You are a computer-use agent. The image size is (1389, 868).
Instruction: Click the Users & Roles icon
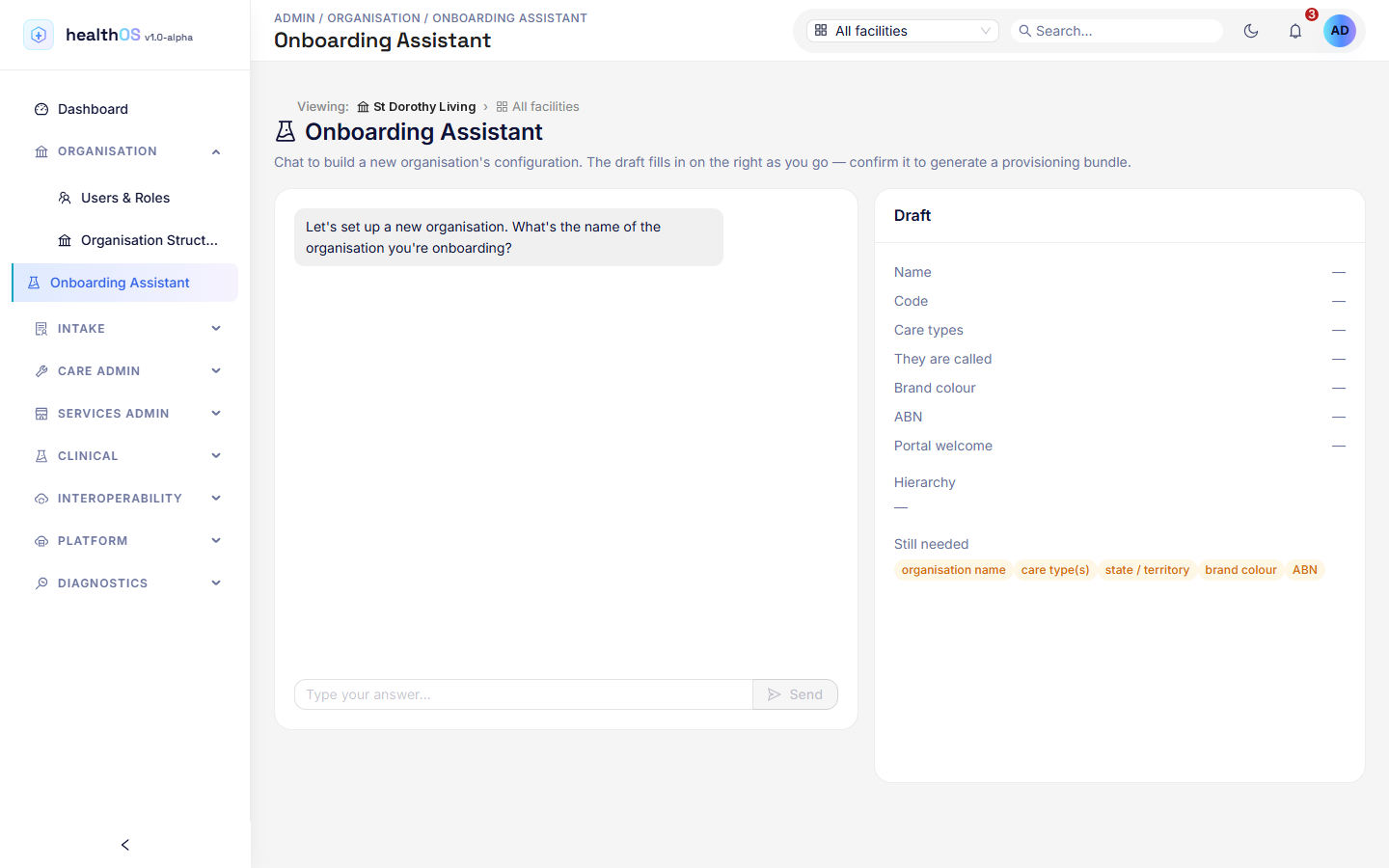pos(65,198)
